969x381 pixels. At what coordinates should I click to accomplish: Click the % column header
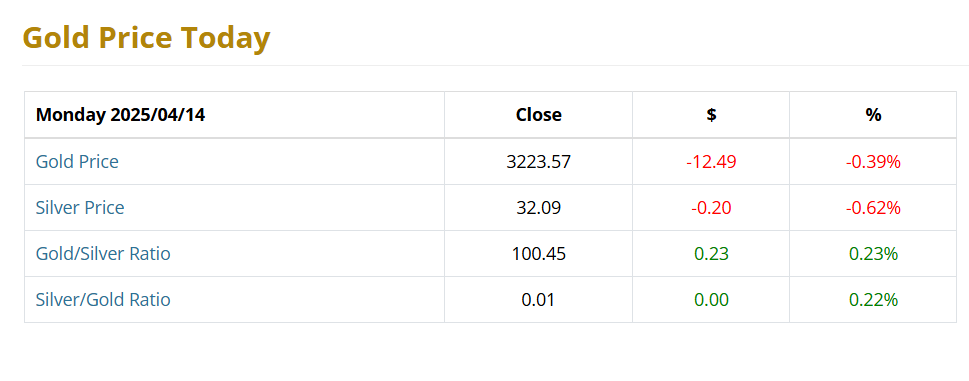click(x=873, y=115)
